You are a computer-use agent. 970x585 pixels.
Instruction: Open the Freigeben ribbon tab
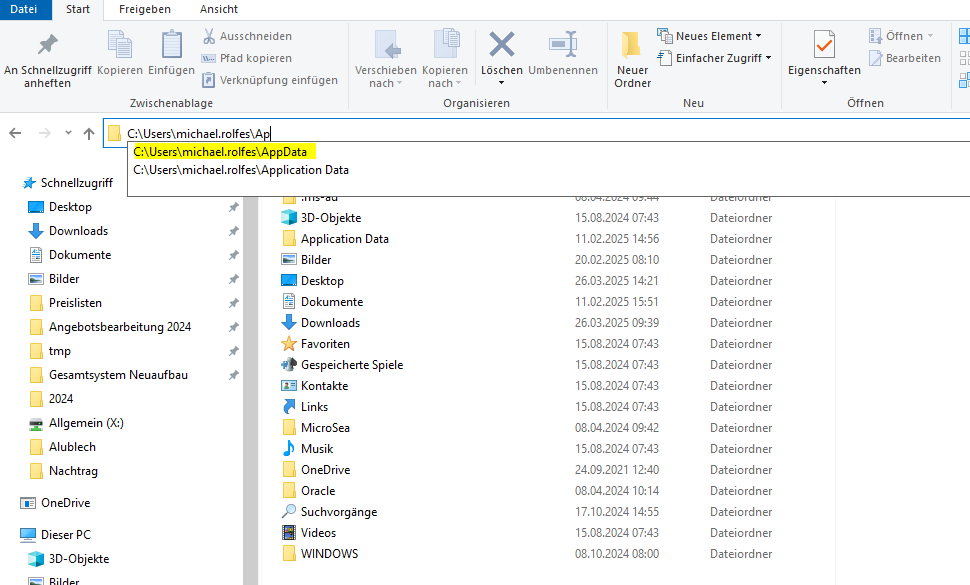pyautogui.click(x=144, y=9)
